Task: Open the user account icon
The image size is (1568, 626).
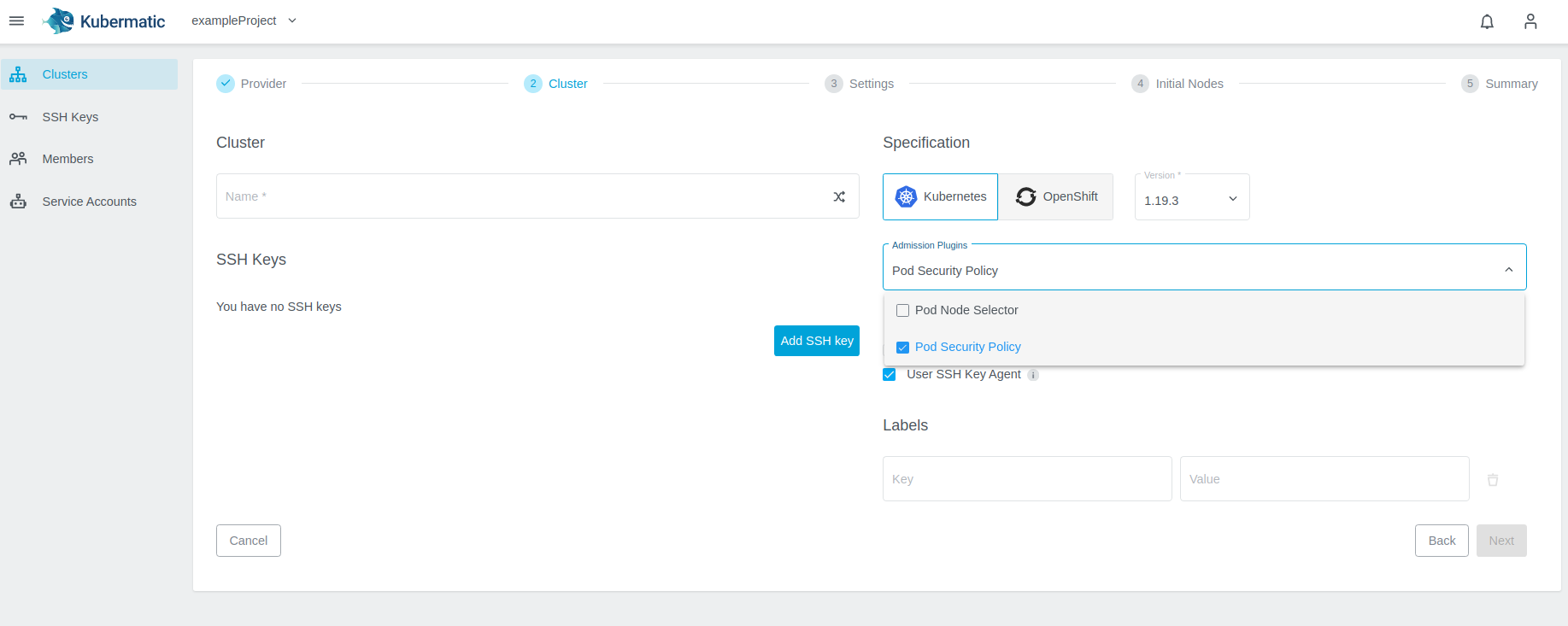Action: point(1530,21)
